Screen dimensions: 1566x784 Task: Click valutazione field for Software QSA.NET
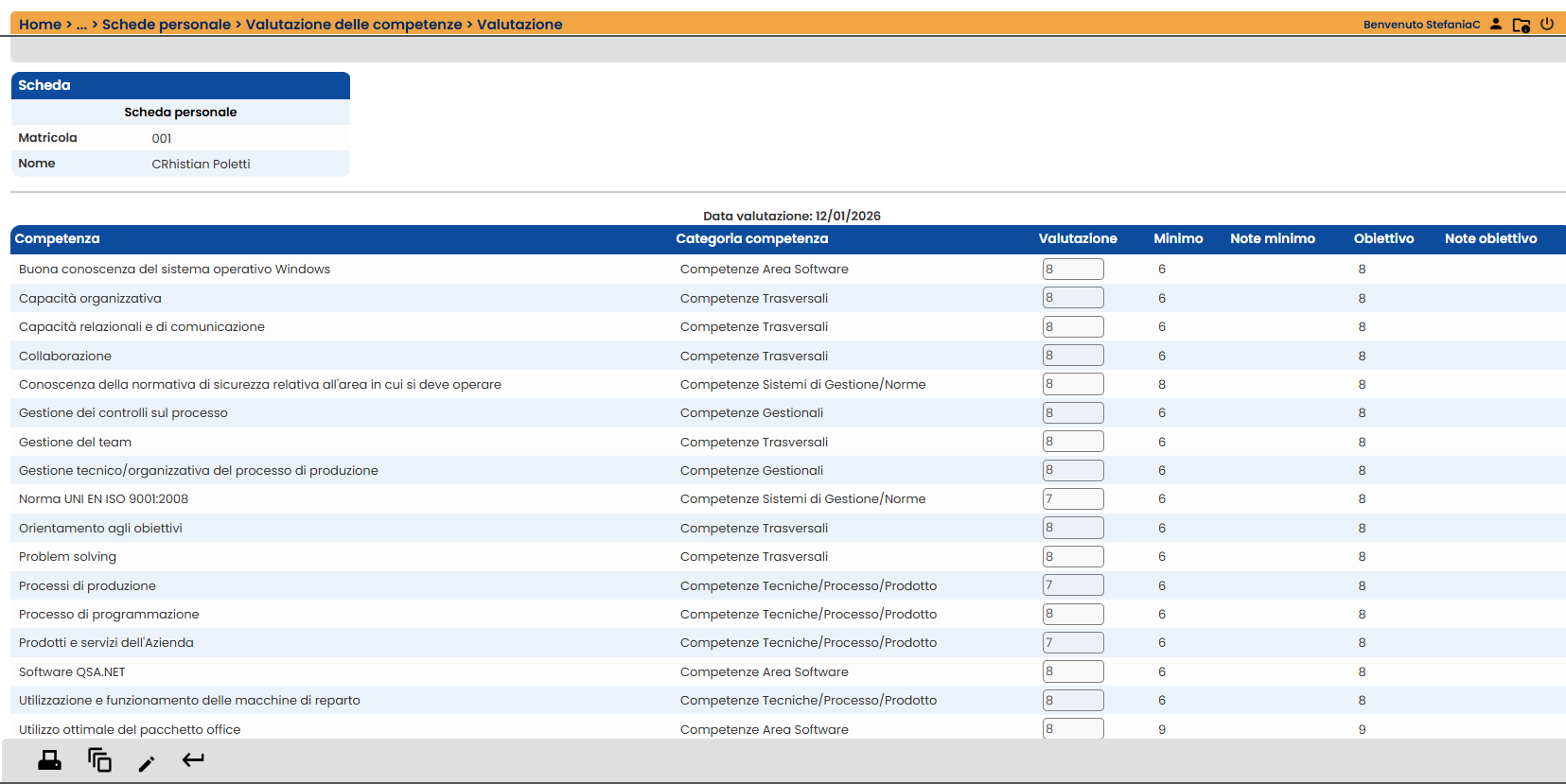coord(1073,671)
